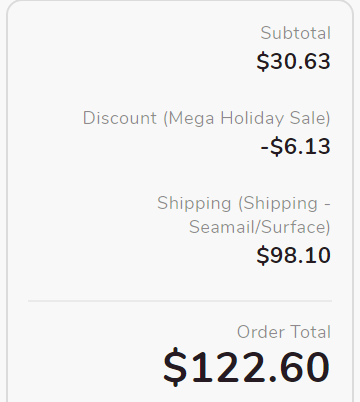Click the Subtotal label

[295, 33]
